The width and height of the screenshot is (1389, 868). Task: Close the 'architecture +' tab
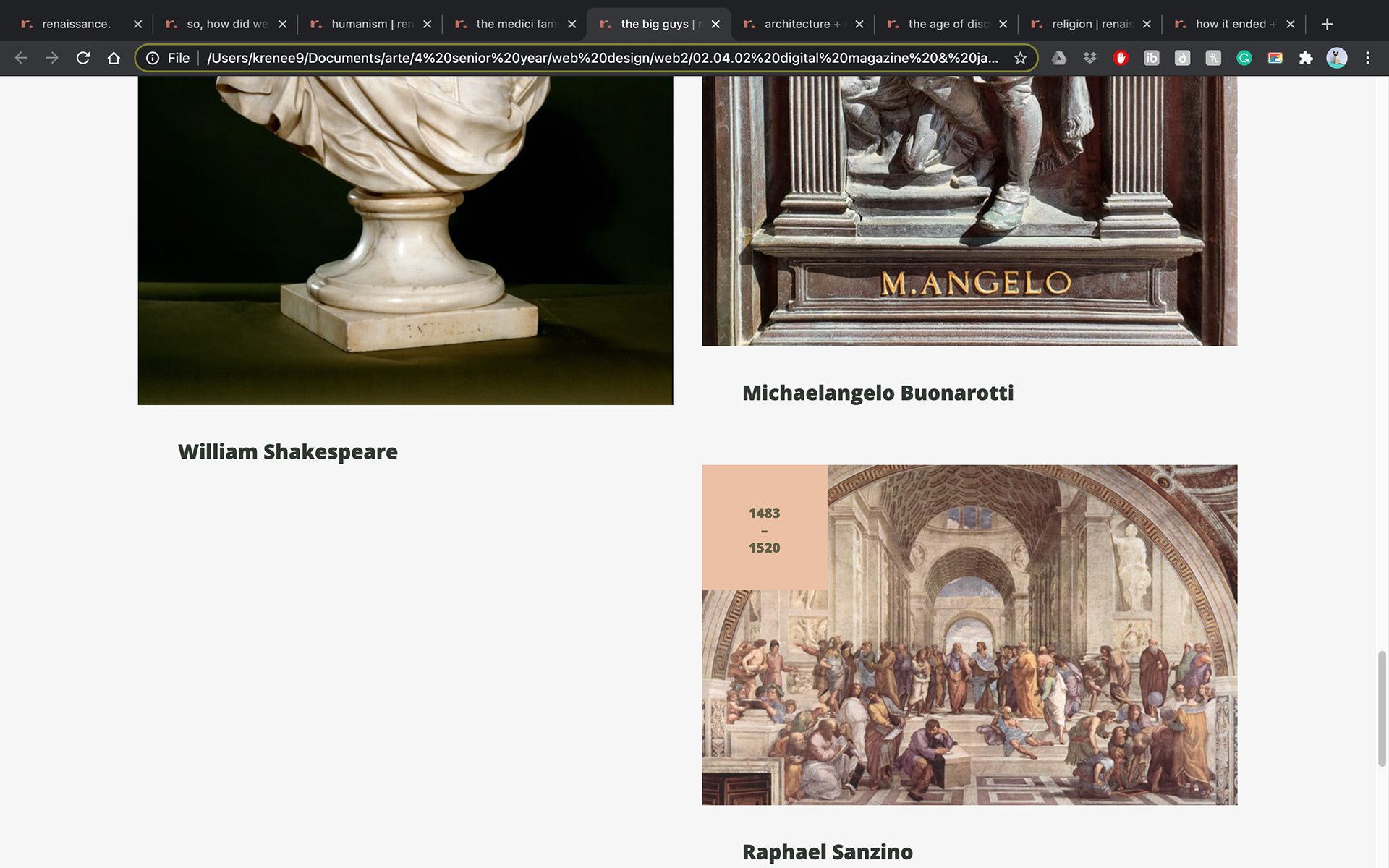coord(859,24)
